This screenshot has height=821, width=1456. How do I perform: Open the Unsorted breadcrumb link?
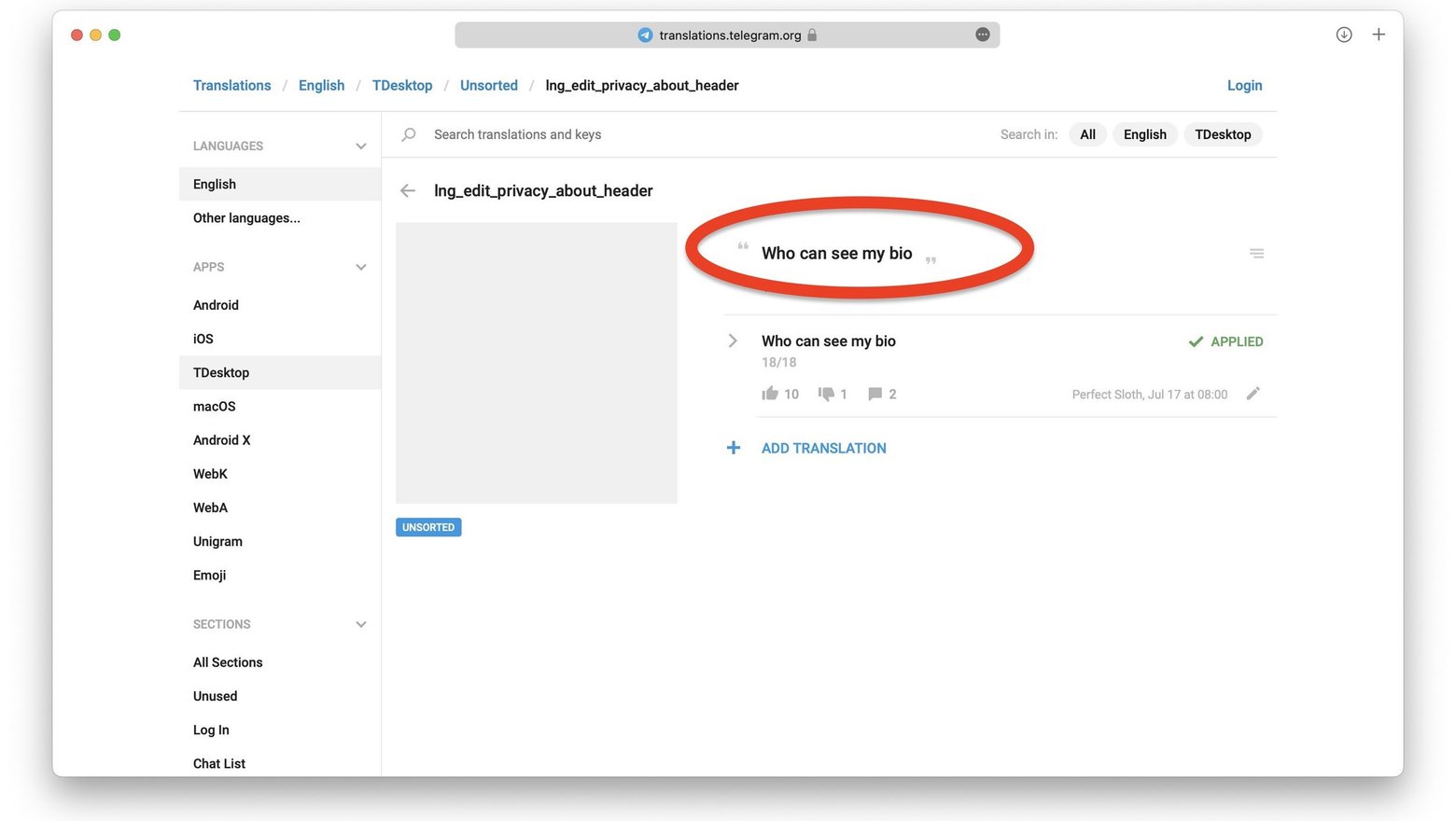489,85
